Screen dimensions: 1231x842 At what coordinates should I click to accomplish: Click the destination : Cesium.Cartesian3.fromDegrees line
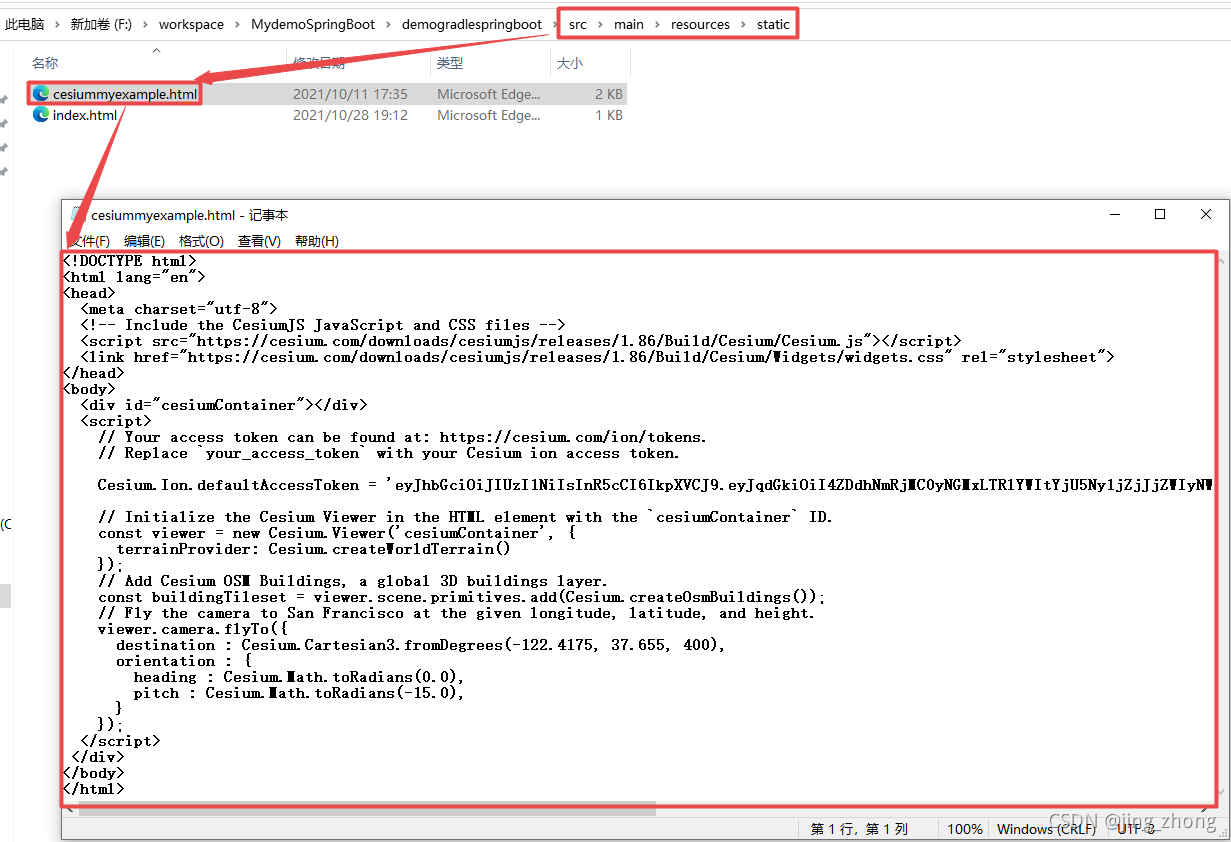click(420, 645)
